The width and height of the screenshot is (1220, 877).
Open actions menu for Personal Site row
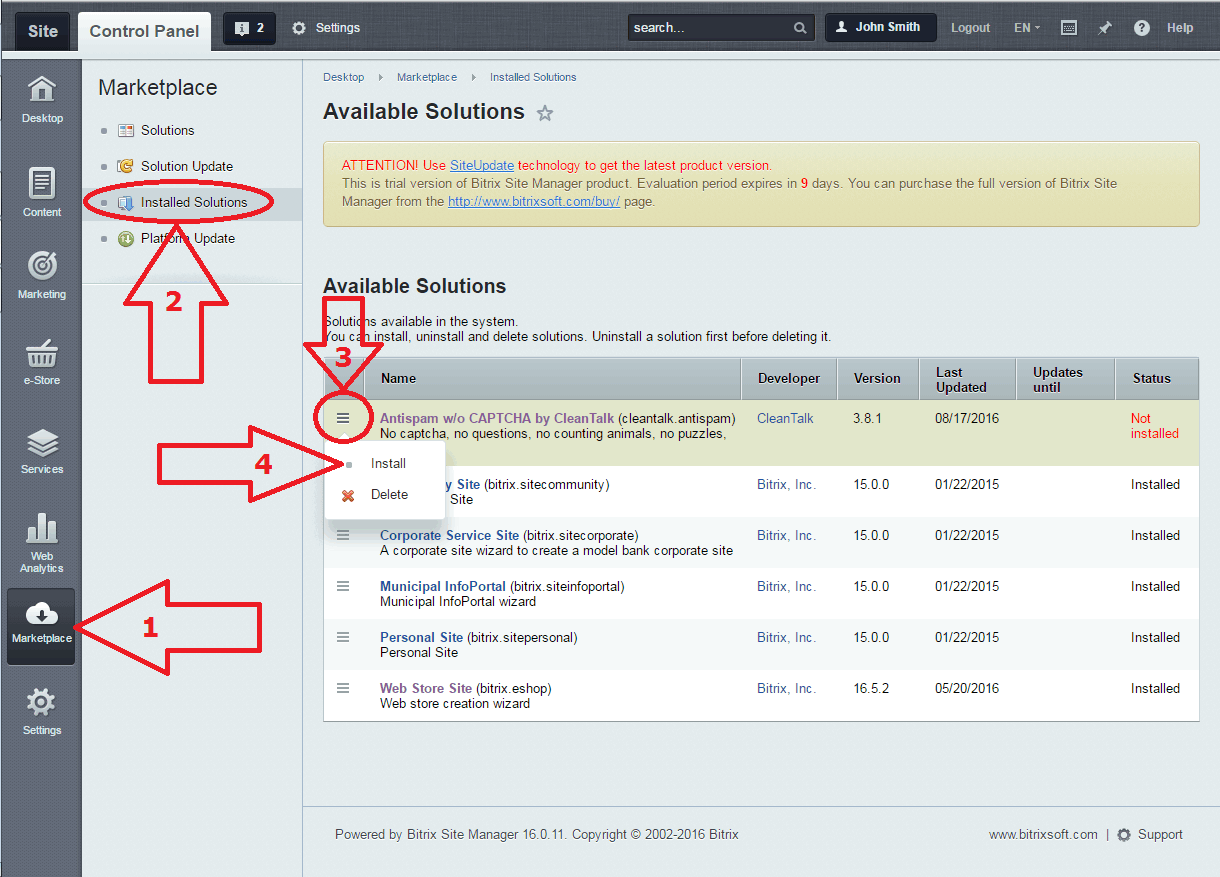[343, 637]
